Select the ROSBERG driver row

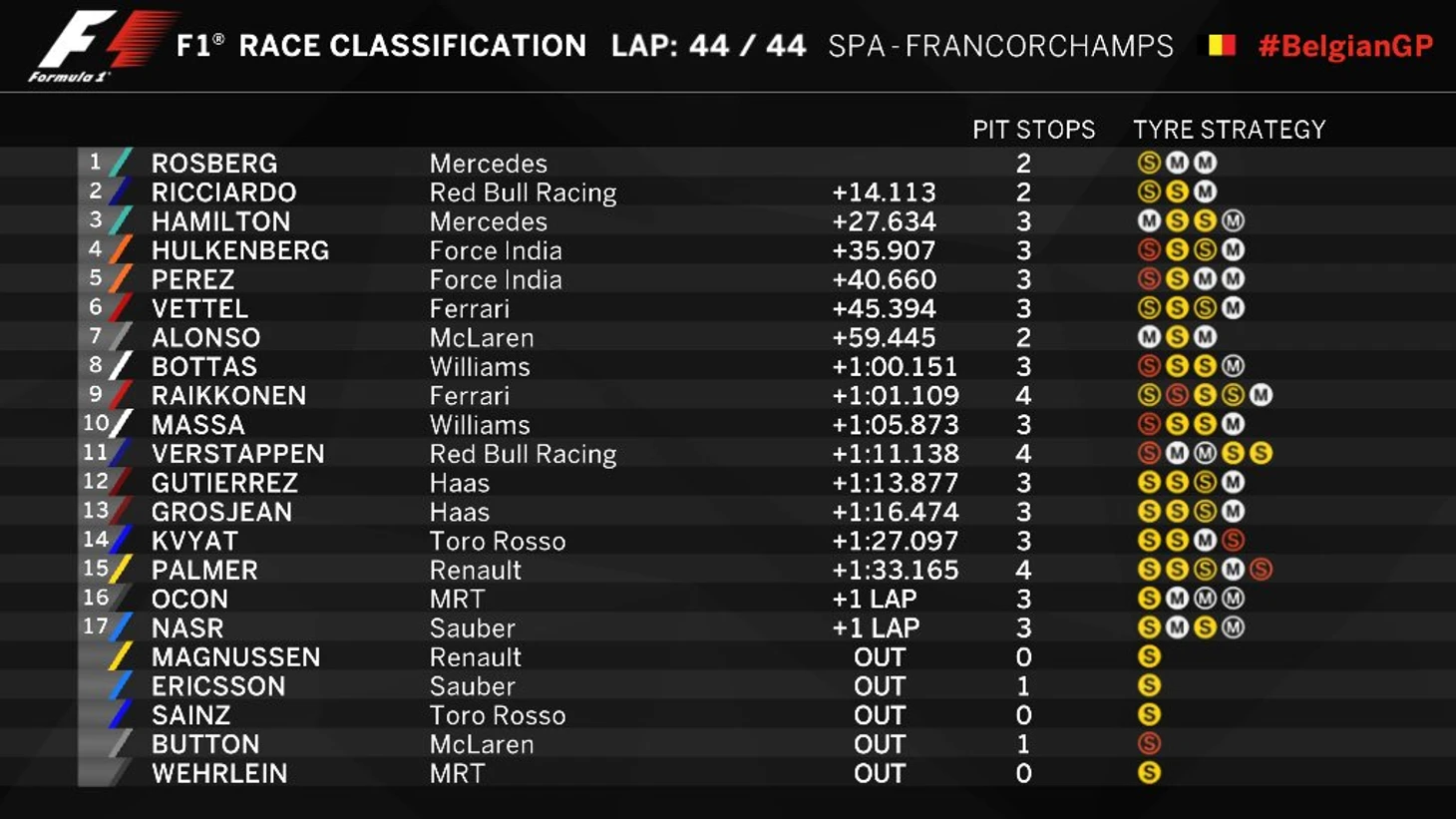(x=766, y=163)
